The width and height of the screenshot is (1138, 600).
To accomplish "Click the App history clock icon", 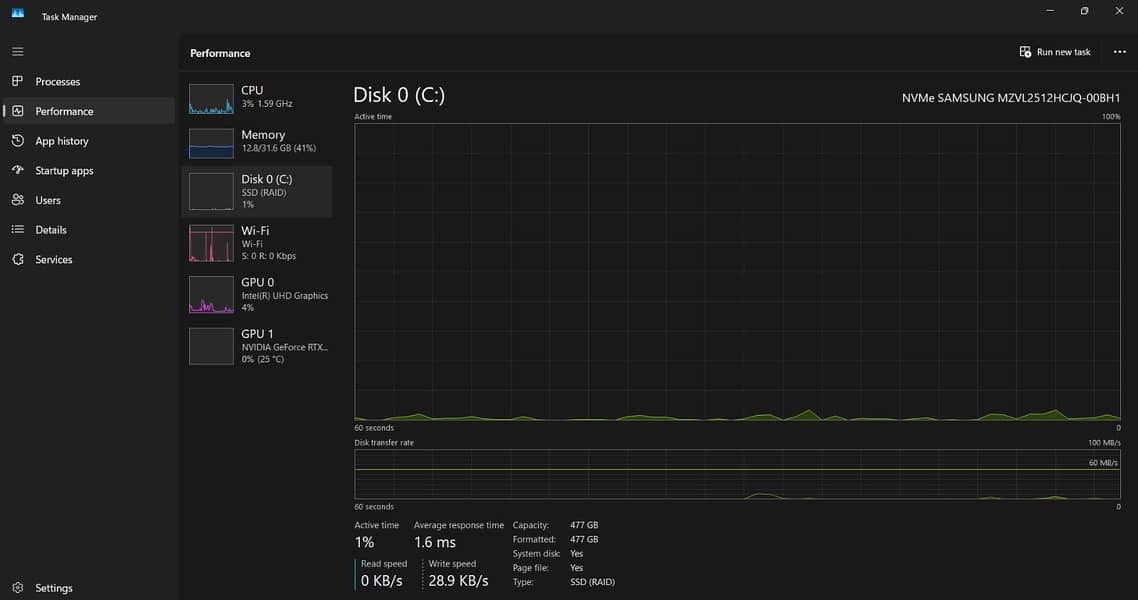I will pos(17,141).
